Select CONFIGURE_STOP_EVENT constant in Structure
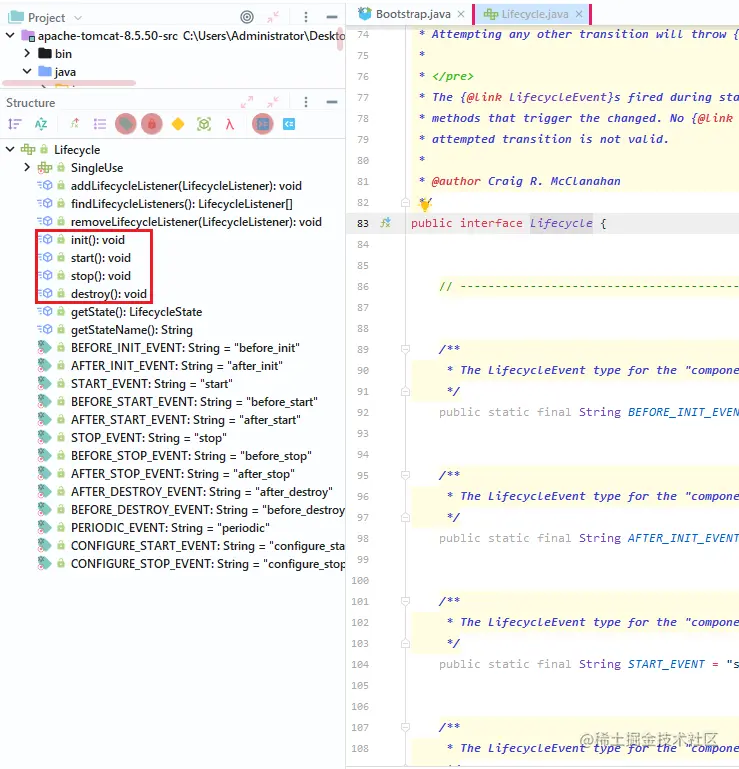The height and width of the screenshot is (769, 739). (x=208, y=564)
